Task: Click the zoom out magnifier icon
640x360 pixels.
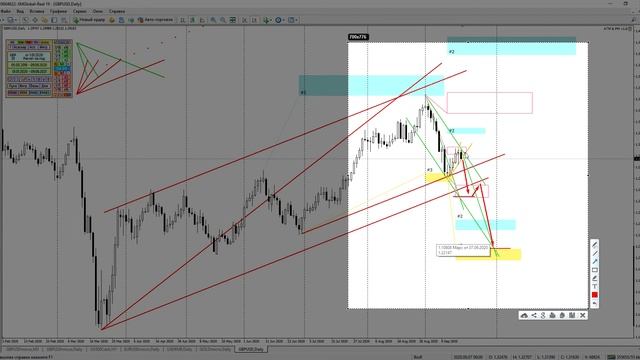Action: click(x=223, y=20)
